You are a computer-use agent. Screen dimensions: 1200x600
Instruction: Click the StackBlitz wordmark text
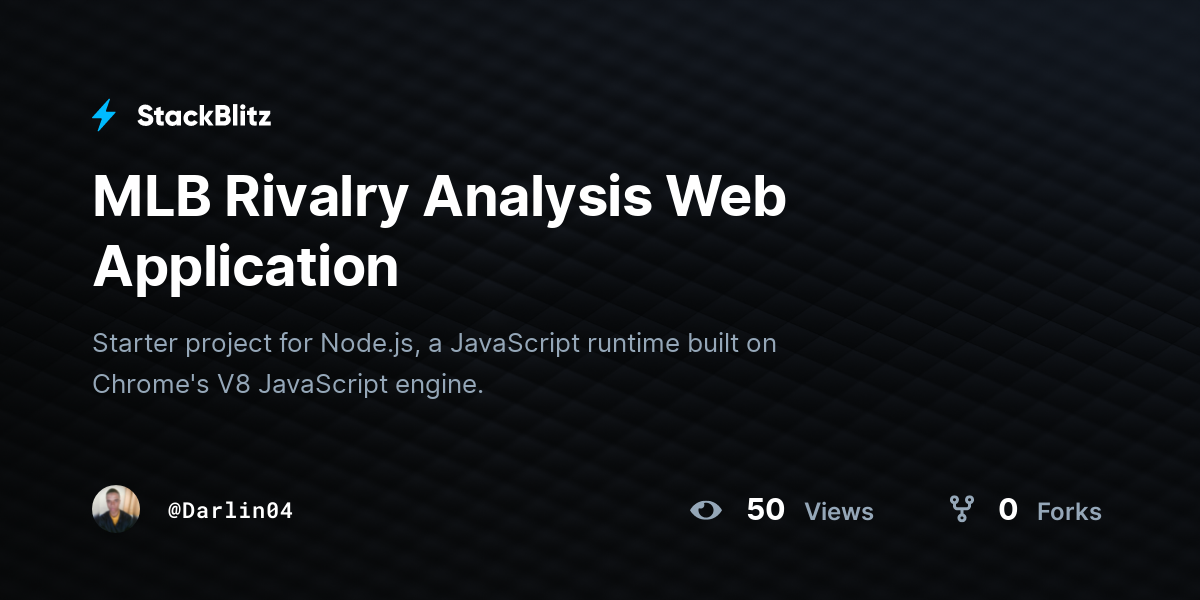[204, 116]
